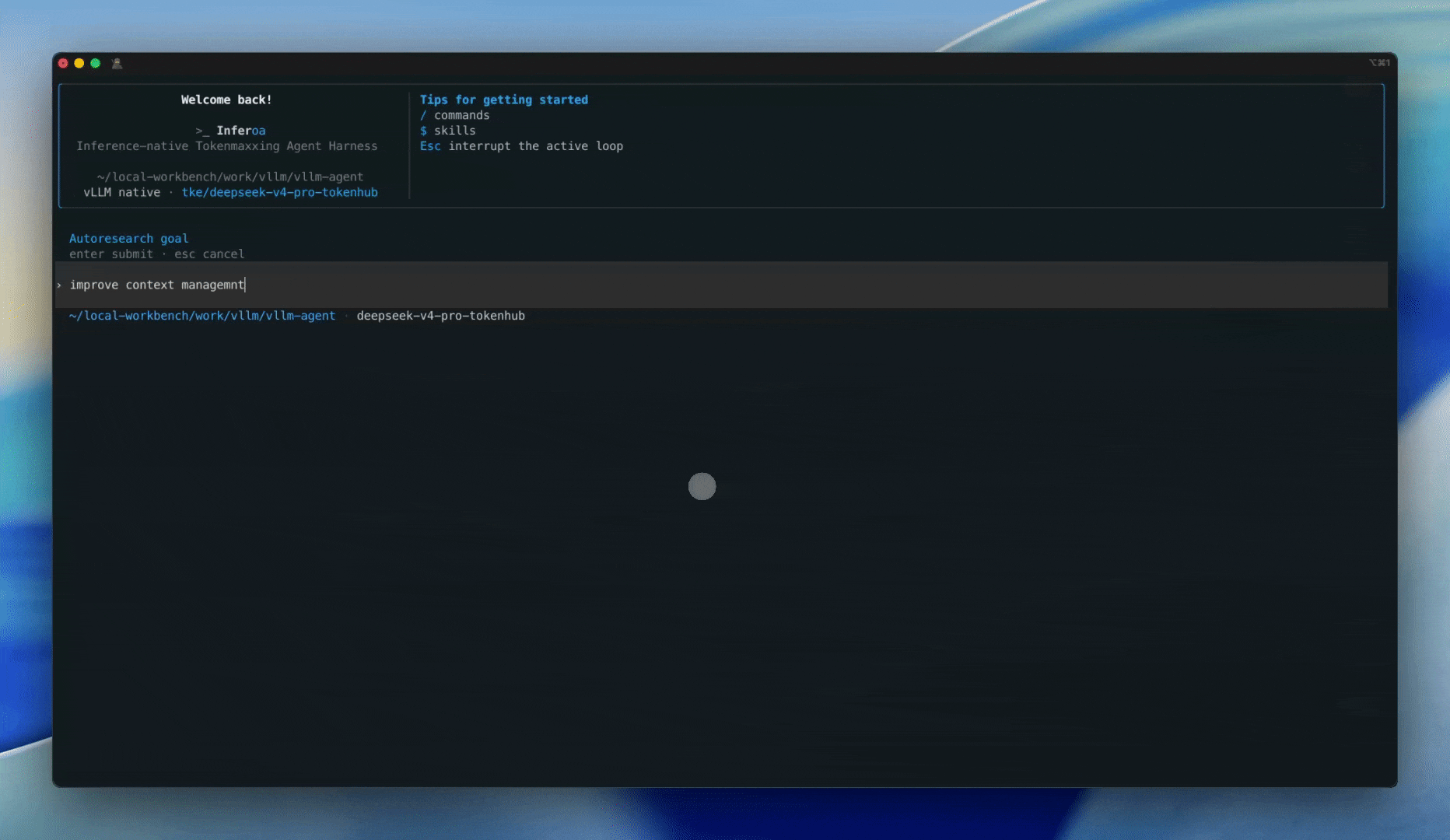Click the terminal title bar user icon
Viewport: 1450px width, 840px height.
(117, 64)
